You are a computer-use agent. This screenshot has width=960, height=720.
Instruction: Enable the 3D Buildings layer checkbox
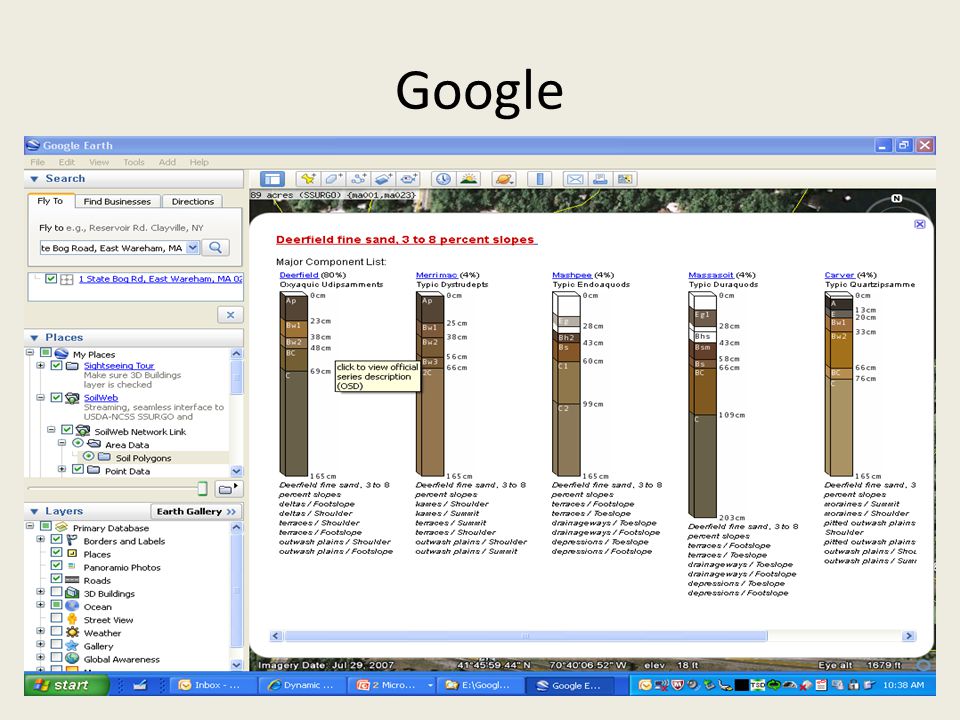click(56, 592)
